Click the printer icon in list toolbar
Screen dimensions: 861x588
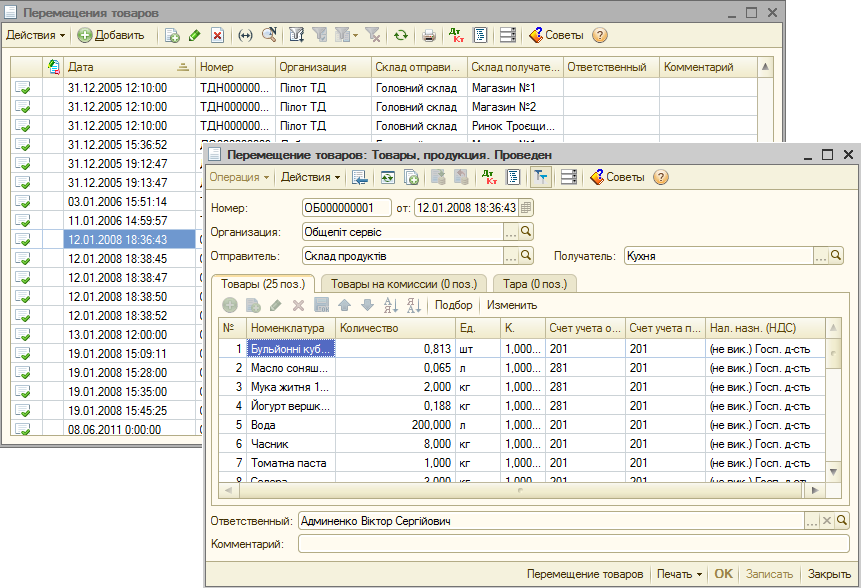coord(429,35)
